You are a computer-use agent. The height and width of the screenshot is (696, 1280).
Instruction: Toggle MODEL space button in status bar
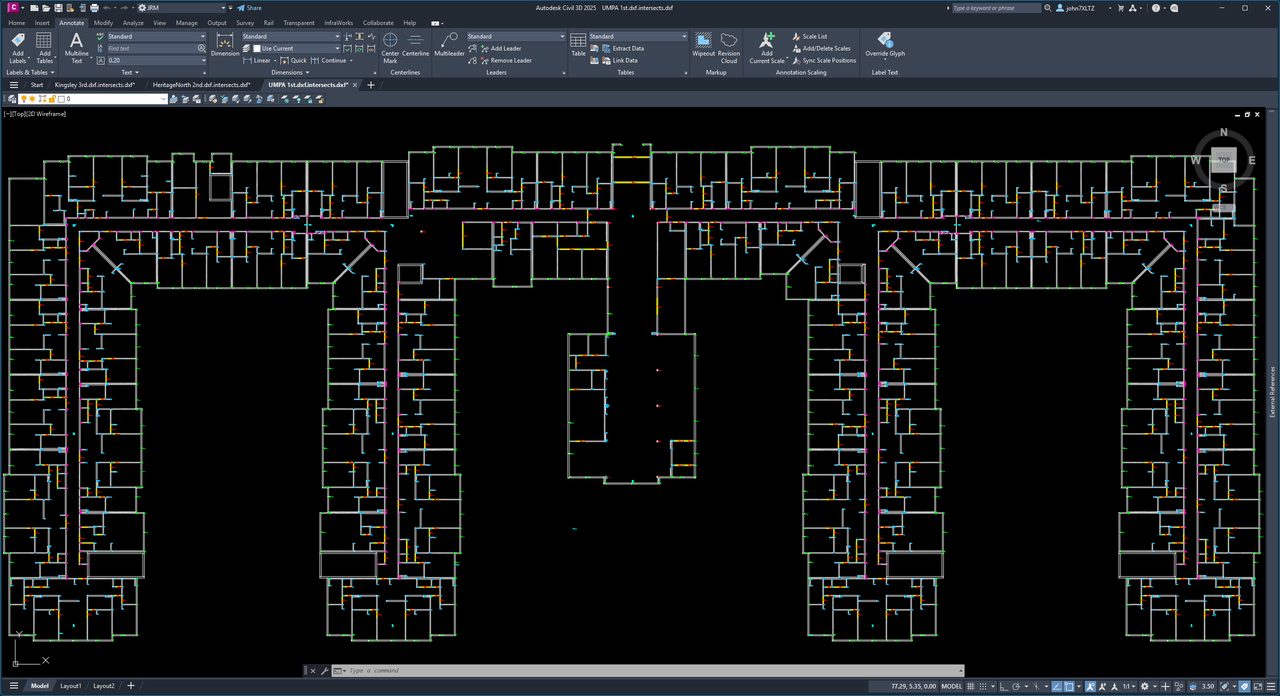tap(952, 686)
